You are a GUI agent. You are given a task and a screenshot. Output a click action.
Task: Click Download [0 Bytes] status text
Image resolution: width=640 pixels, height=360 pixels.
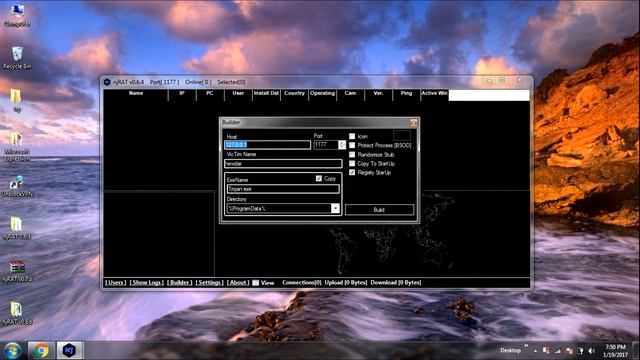(x=396, y=282)
